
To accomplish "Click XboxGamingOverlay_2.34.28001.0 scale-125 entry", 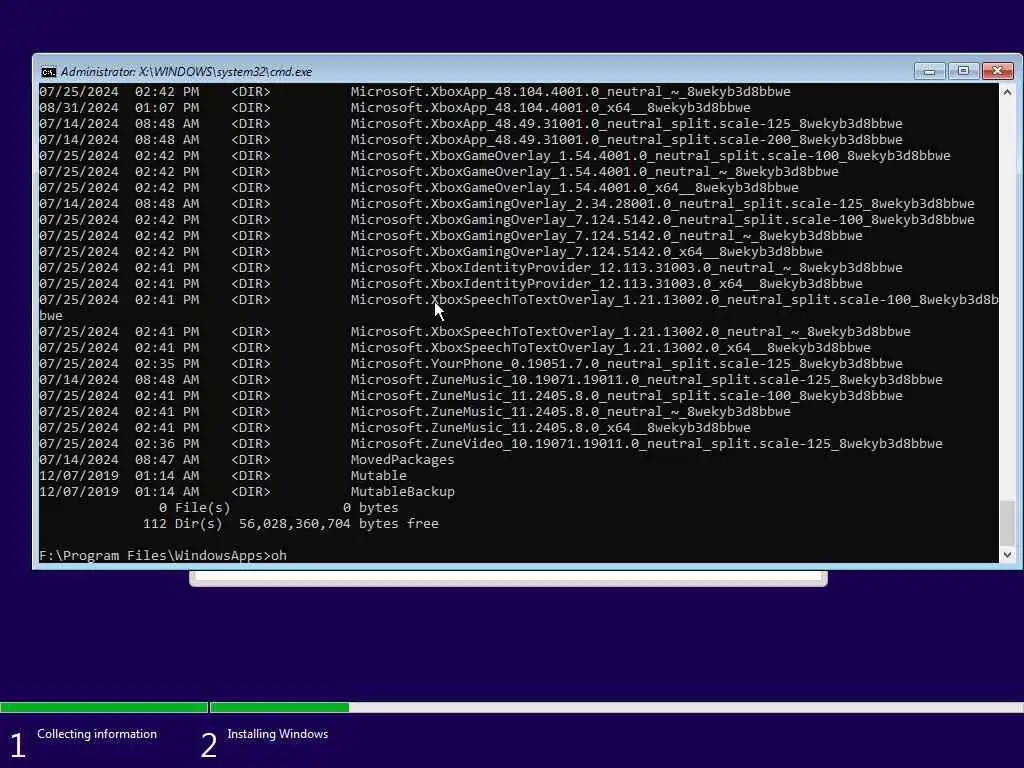I will click(x=662, y=204).
